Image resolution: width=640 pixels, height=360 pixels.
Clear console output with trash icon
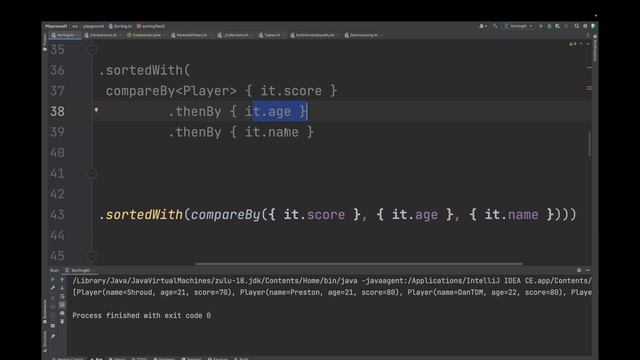click(x=62, y=322)
